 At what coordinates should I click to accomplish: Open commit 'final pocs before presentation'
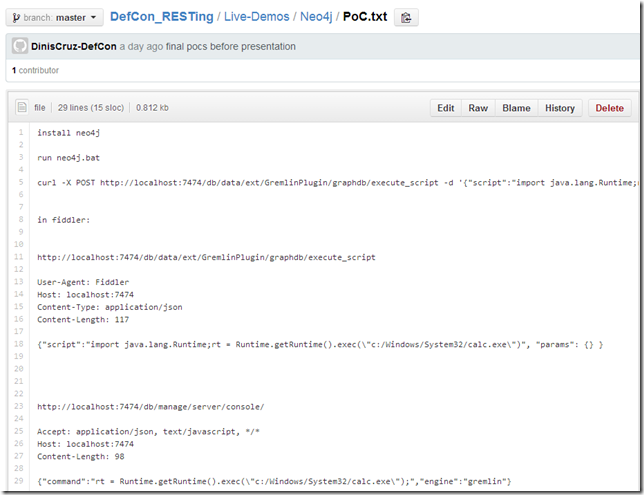pyautogui.click(x=230, y=46)
